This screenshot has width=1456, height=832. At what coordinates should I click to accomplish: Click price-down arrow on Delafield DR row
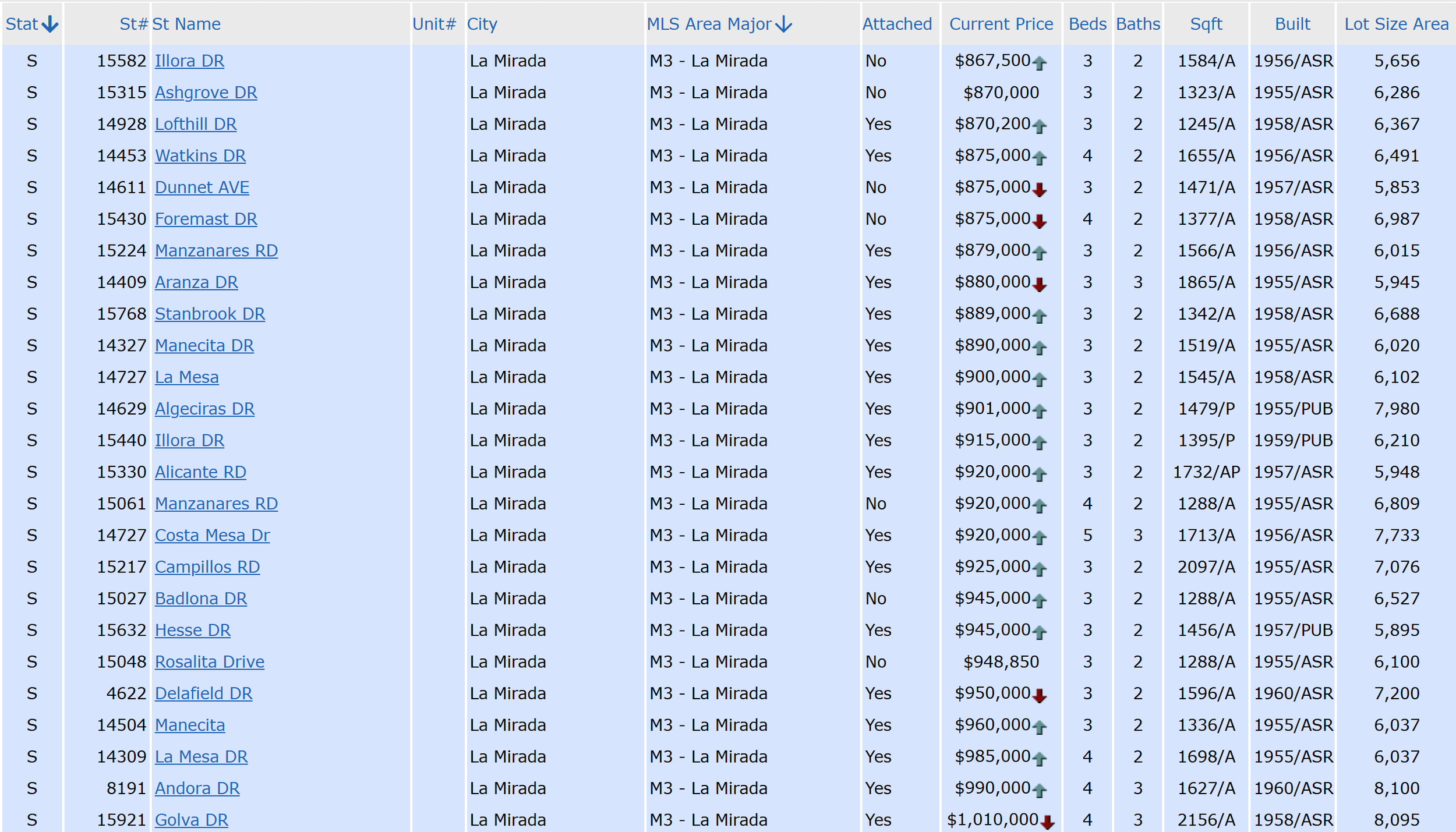click(x=1040, y=695)
